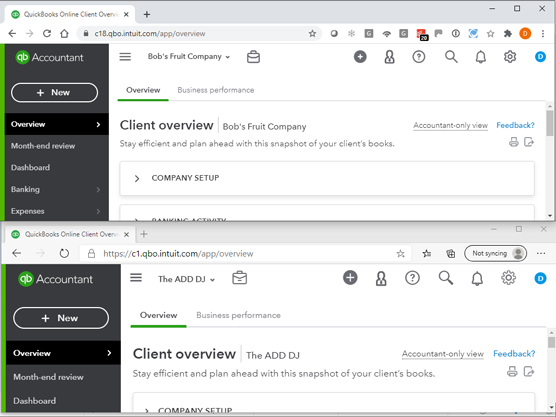
Task: Refresh the page in the Edge window
Action: pyautogui.click(x=64, y=254)
